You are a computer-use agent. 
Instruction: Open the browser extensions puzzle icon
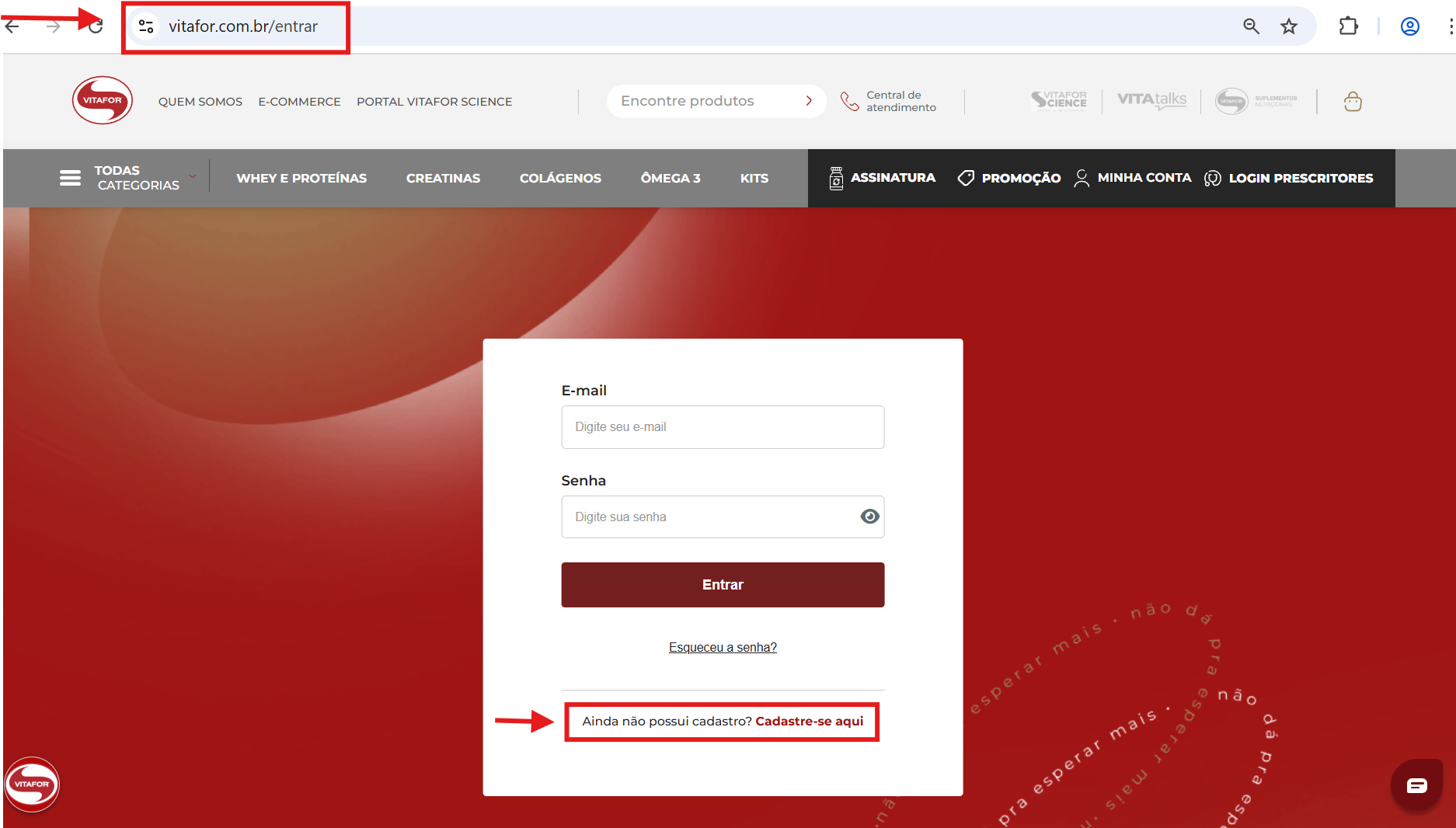pos(1349,26)
